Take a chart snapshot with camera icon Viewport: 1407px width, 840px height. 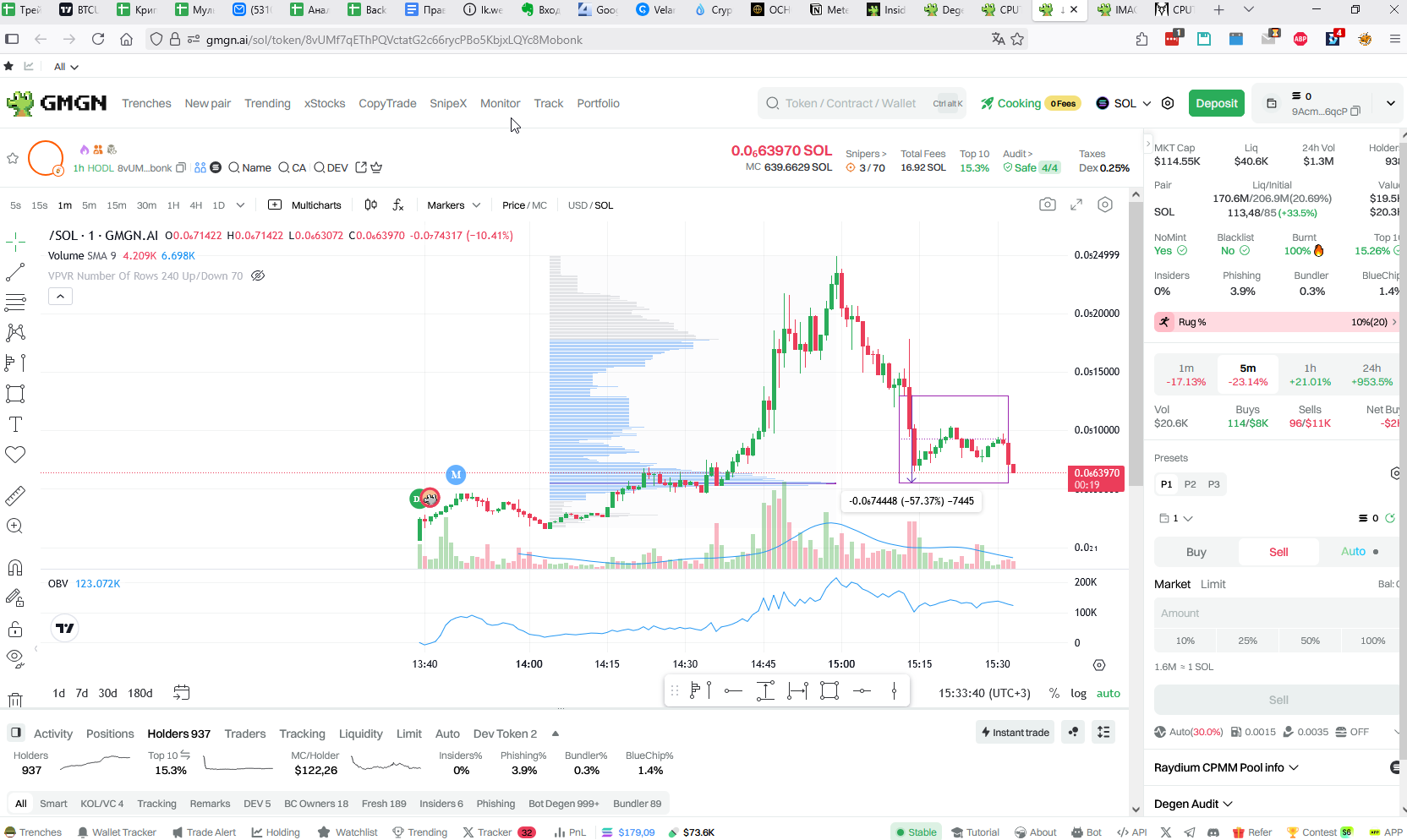coord(1048,205)
